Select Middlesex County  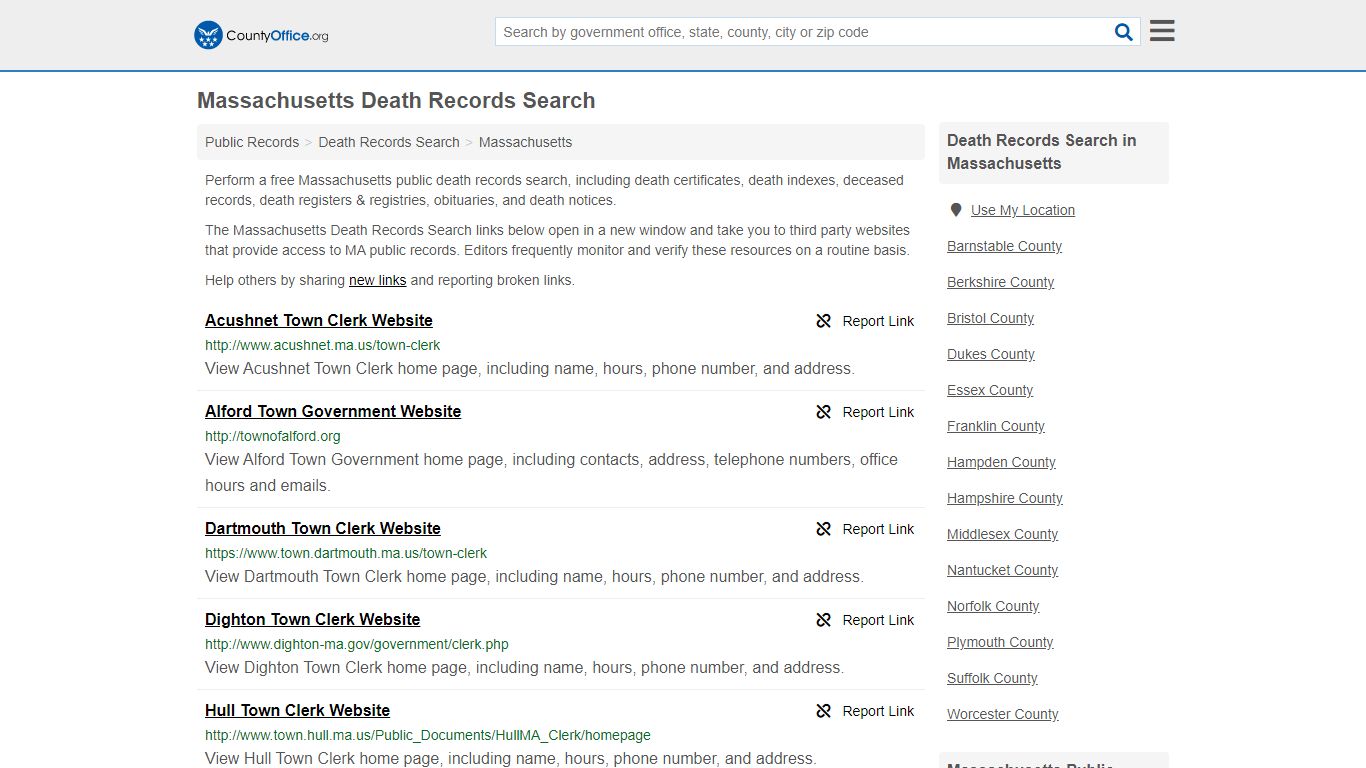(1002, 534)
